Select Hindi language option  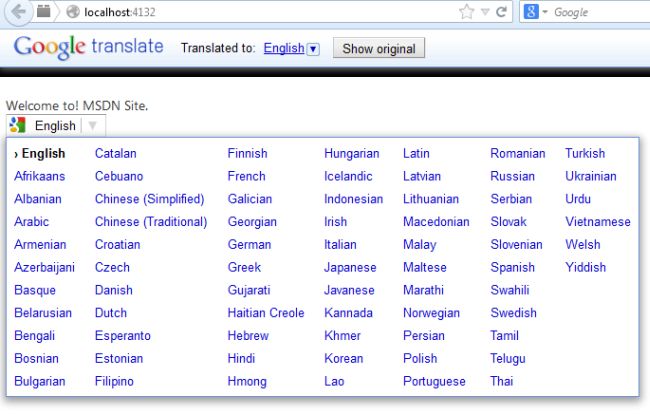(x=241, y=359)
